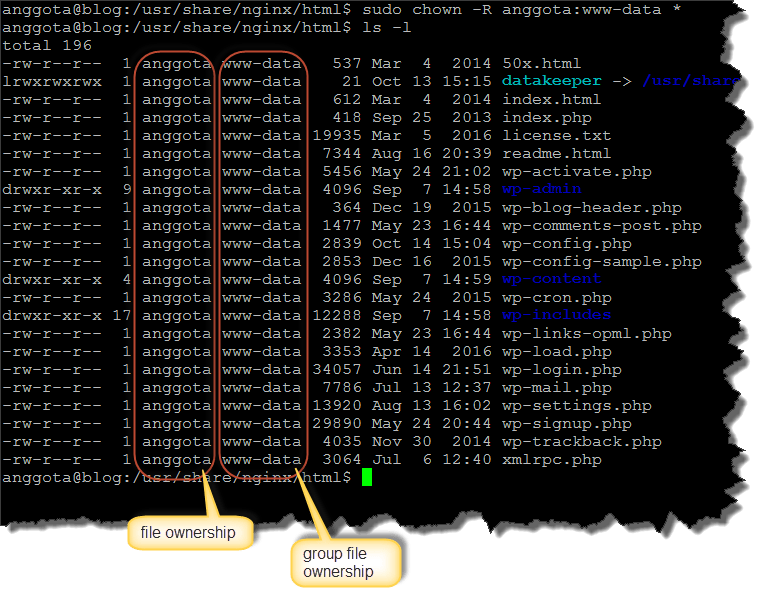Click the xmlrpc.php filename
Image resolution: width=768 pixels, height=595 pixels.
pyautogui.click(x=552, y=460)
